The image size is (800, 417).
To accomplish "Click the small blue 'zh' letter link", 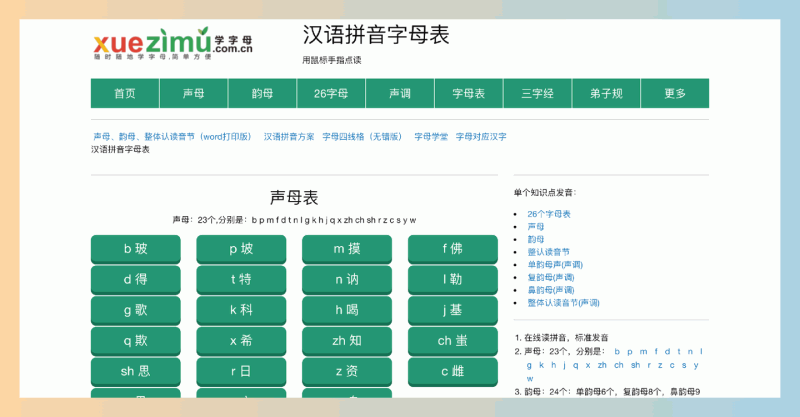I will (x=603, y=365).
